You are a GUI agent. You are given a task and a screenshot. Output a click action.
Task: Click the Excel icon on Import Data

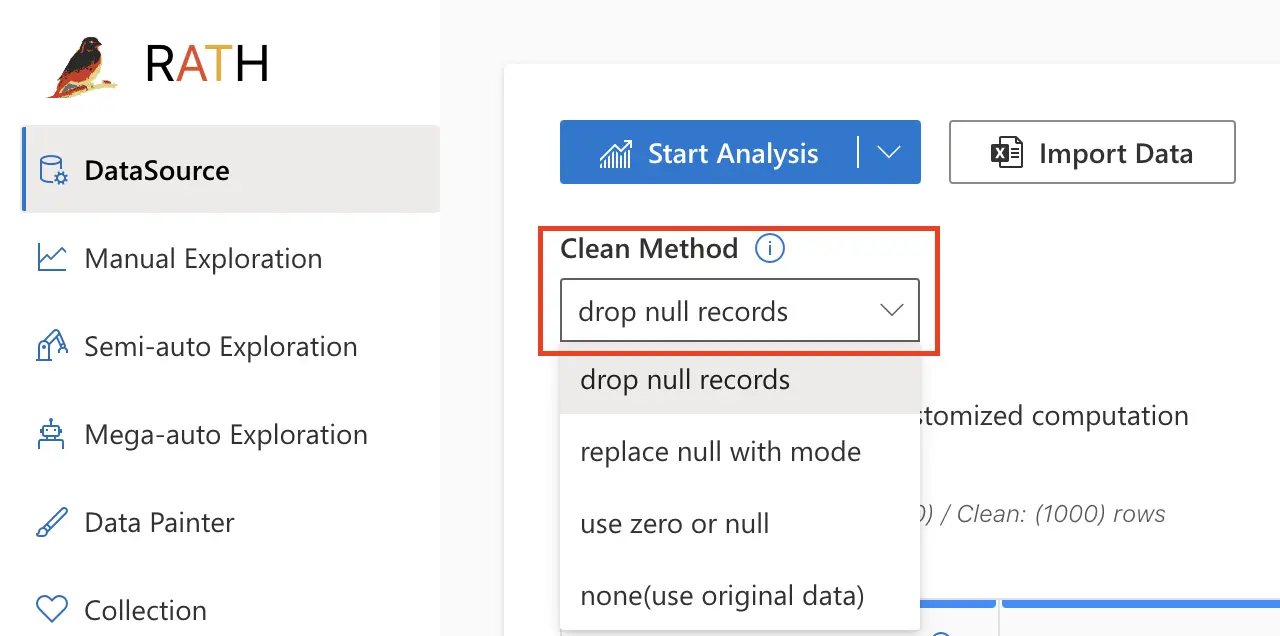point(1006,153)
